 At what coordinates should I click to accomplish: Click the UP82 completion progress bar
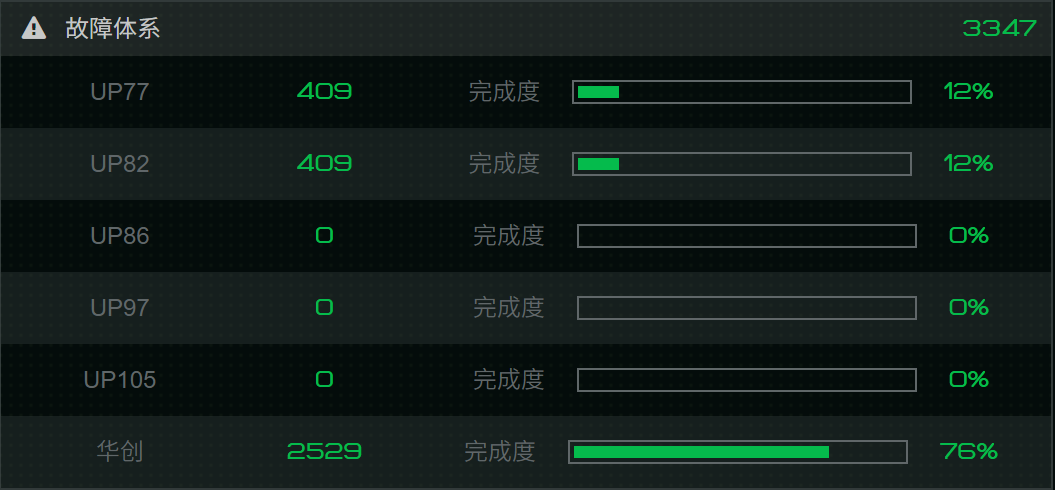click(741, 164)
